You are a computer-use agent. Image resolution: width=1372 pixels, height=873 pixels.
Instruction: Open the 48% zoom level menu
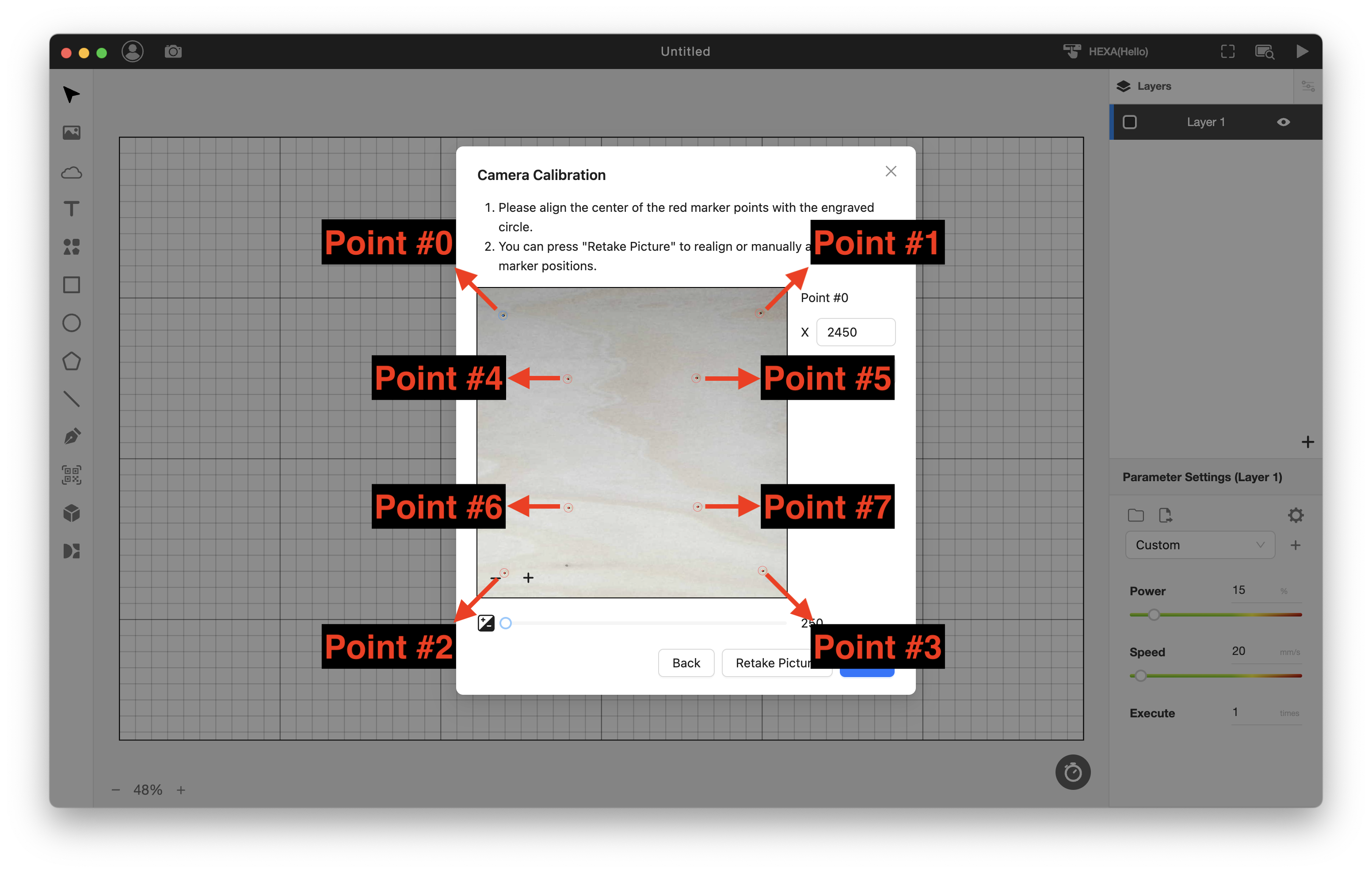click(148, 790)
